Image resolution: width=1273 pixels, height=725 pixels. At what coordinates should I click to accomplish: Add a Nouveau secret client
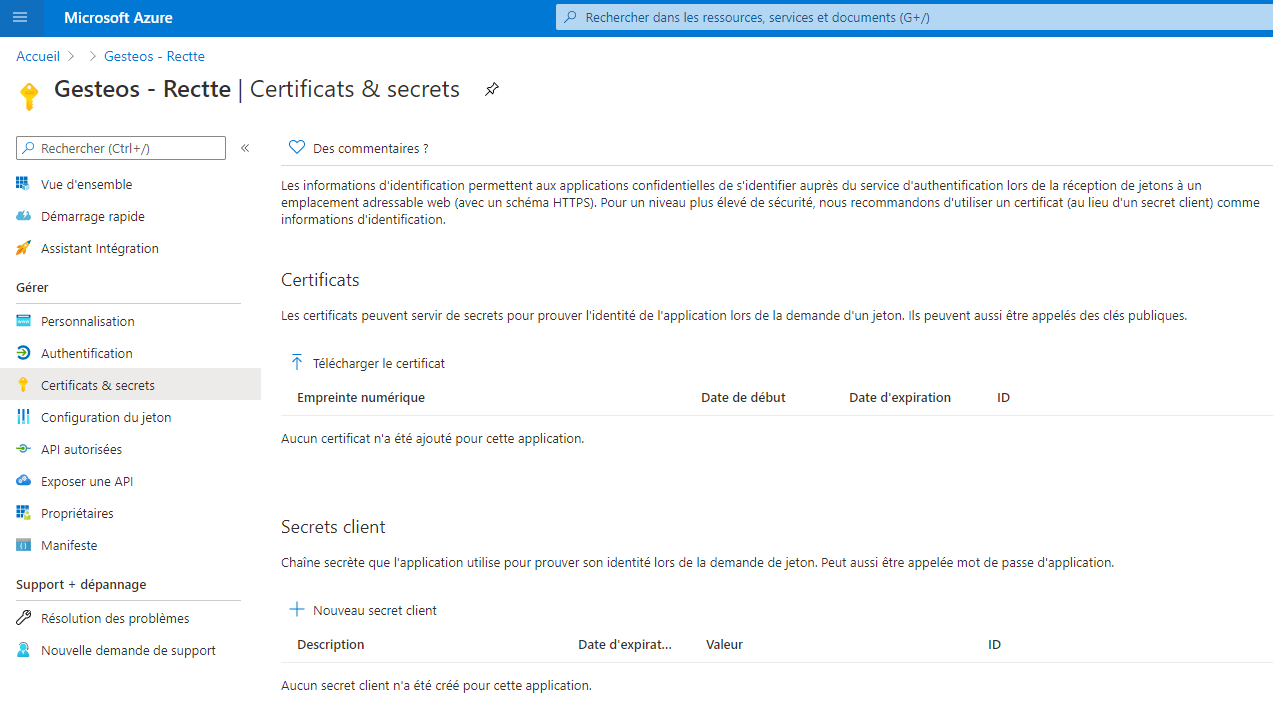coord(363,610)
